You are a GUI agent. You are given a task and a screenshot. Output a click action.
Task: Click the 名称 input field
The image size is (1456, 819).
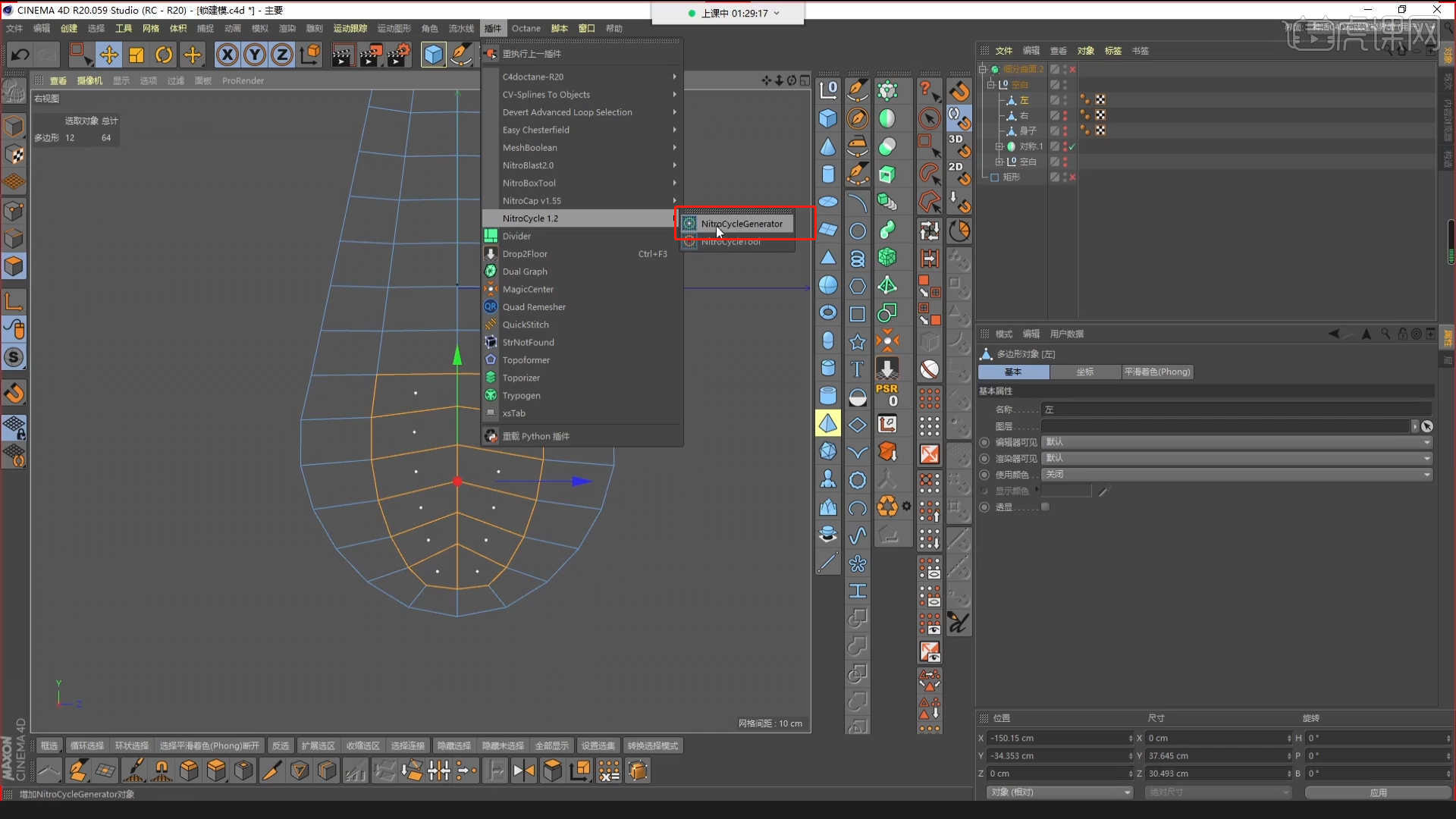[1237, 409]
